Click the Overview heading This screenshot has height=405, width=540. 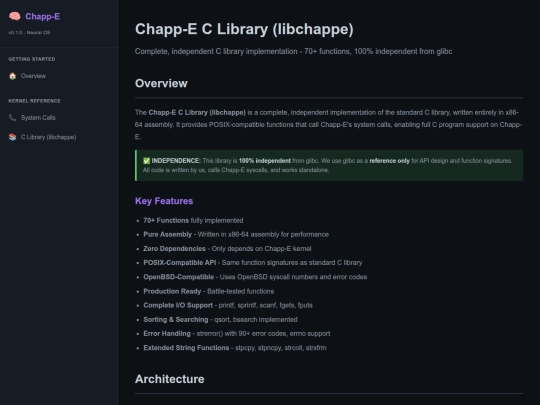161,83
